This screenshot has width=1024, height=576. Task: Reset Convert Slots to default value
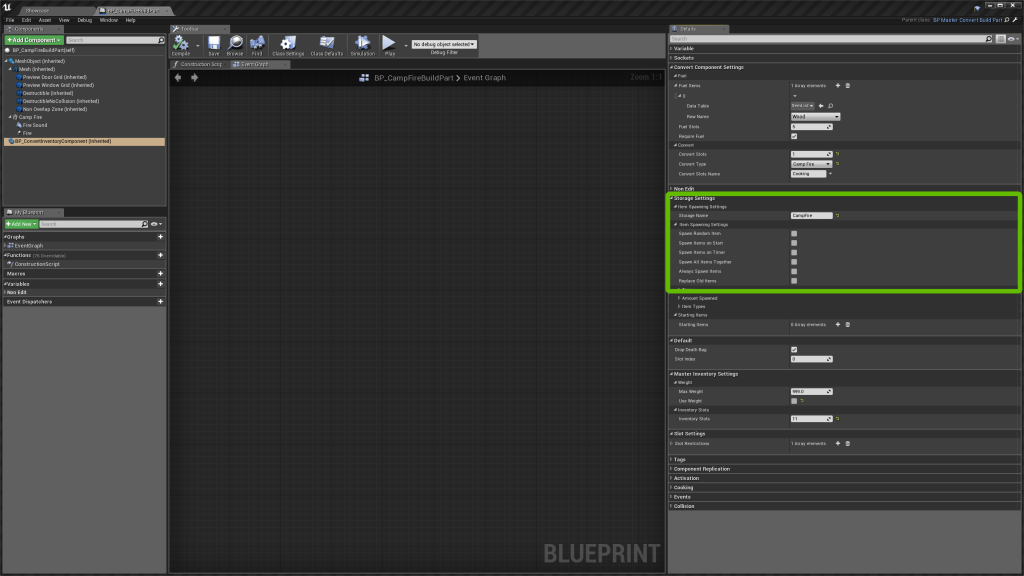(x=837, y=154)
